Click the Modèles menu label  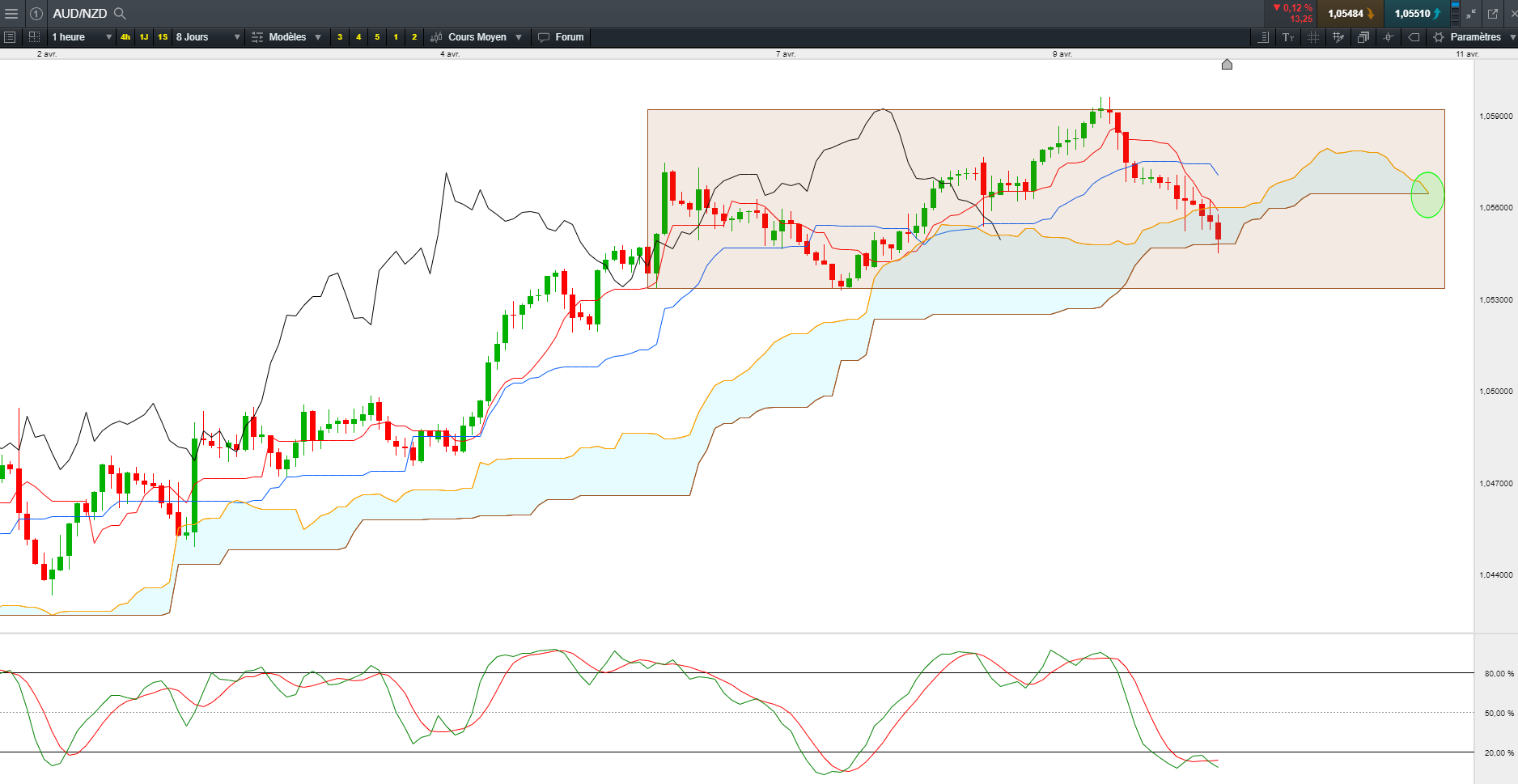tap(287, 37)
